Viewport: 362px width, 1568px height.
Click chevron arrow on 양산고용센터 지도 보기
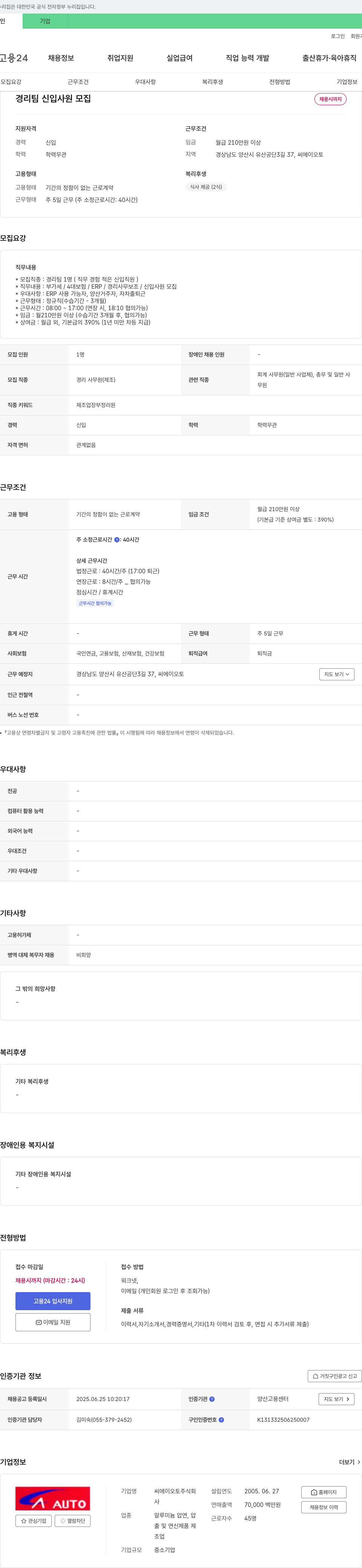click(x=348, y=1400)
